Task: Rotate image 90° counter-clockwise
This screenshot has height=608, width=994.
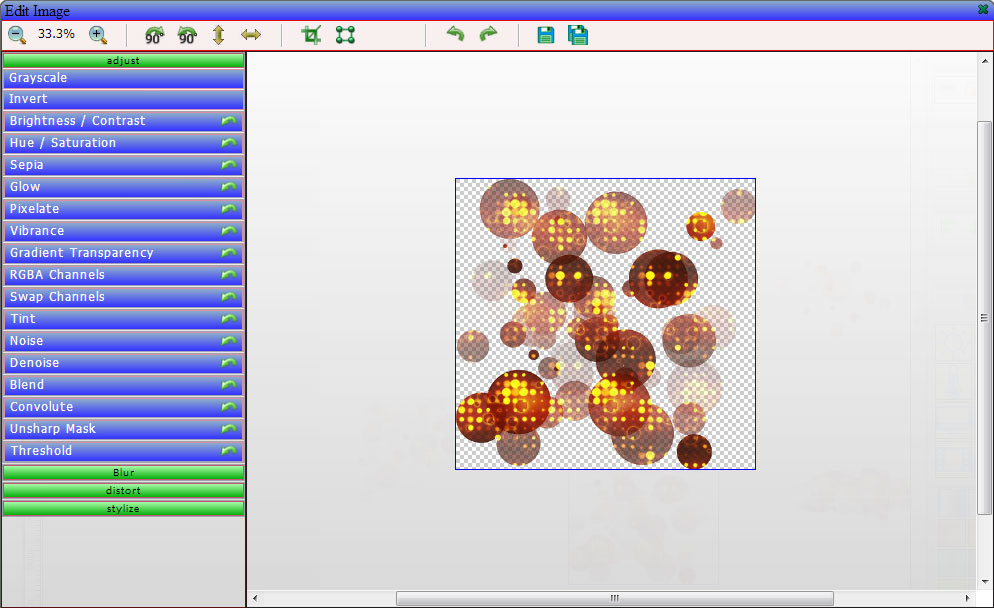Action: tap(155, 36)
